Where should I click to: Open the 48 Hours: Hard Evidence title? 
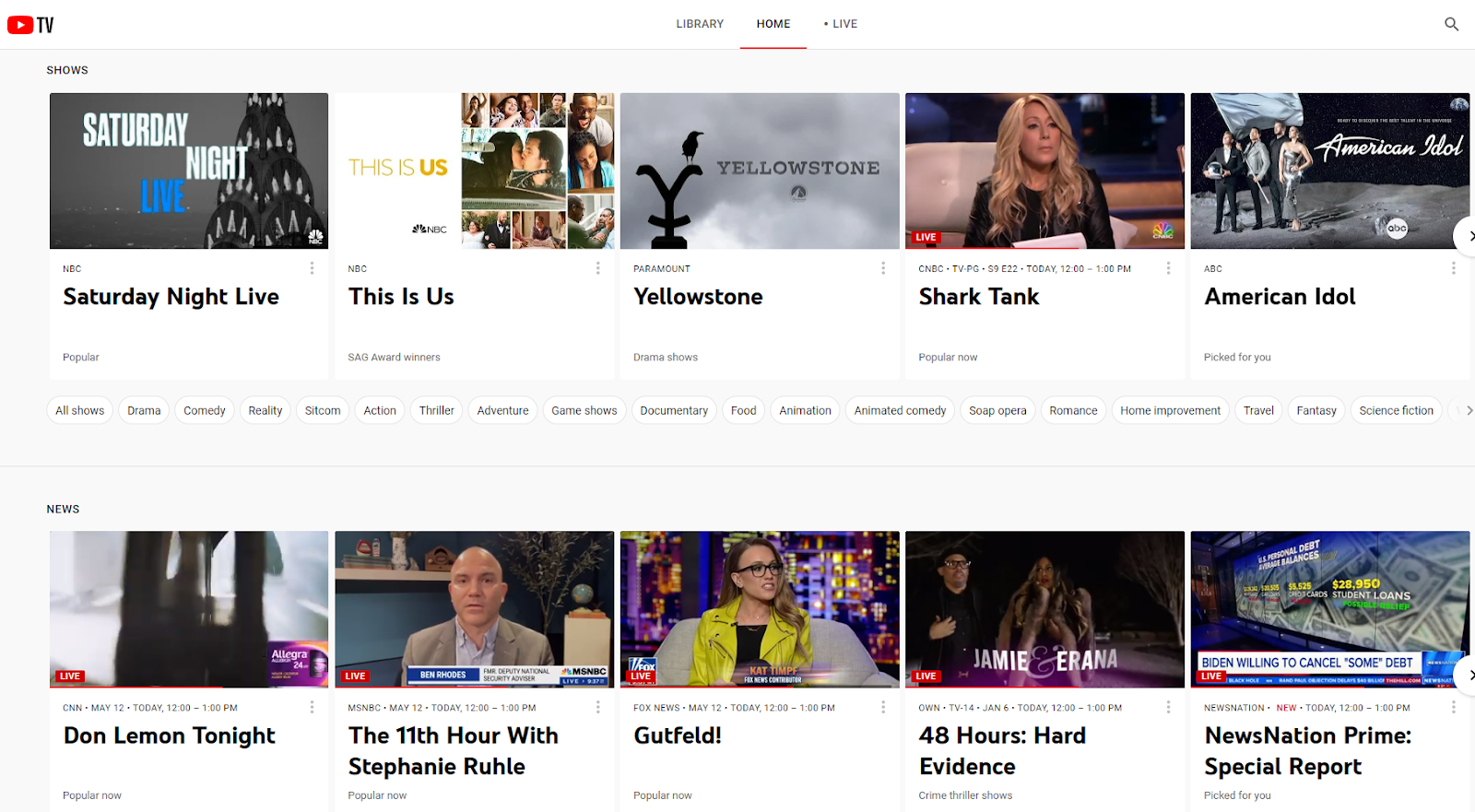tap(1003, 751)
